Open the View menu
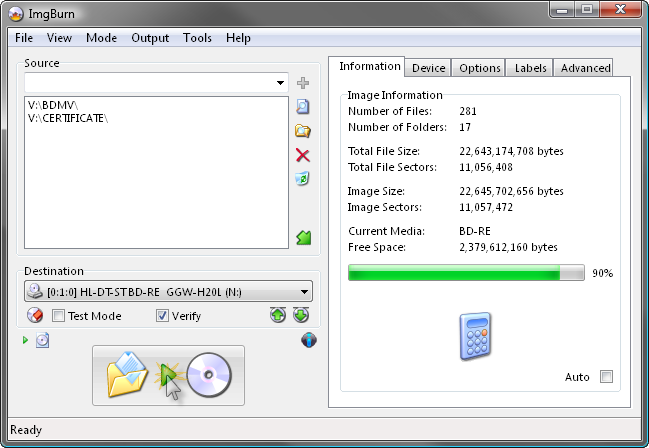The height and width of the screenshot is (448, 649). coord(59,38)
